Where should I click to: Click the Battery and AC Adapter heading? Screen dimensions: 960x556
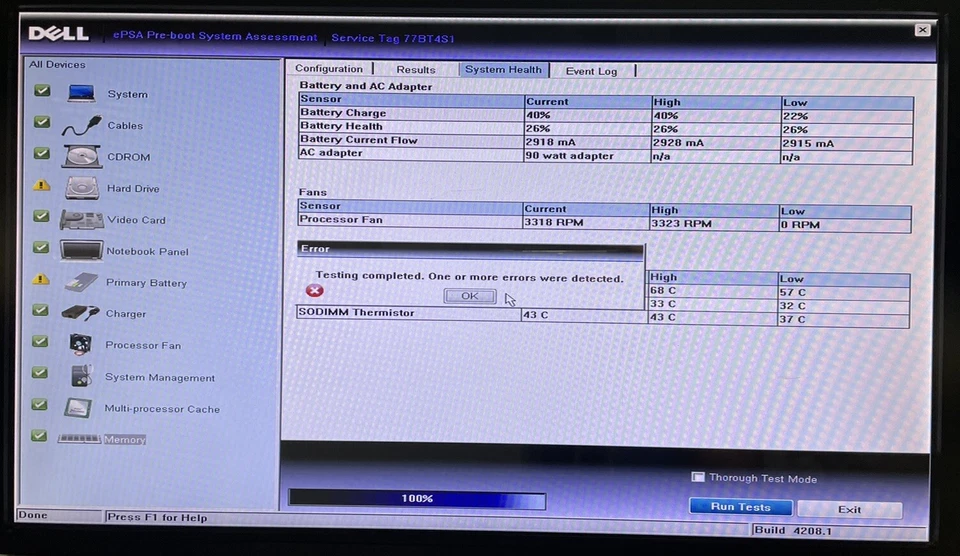point(366,86)
